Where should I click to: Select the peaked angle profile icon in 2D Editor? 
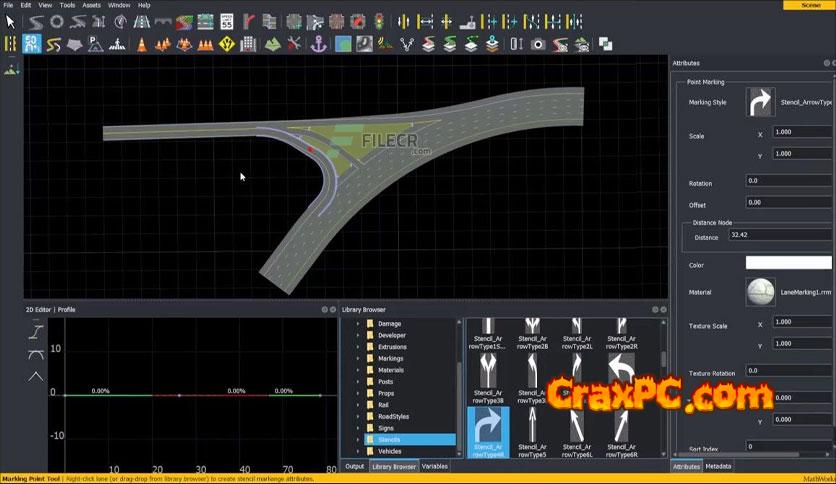(36, 376)
